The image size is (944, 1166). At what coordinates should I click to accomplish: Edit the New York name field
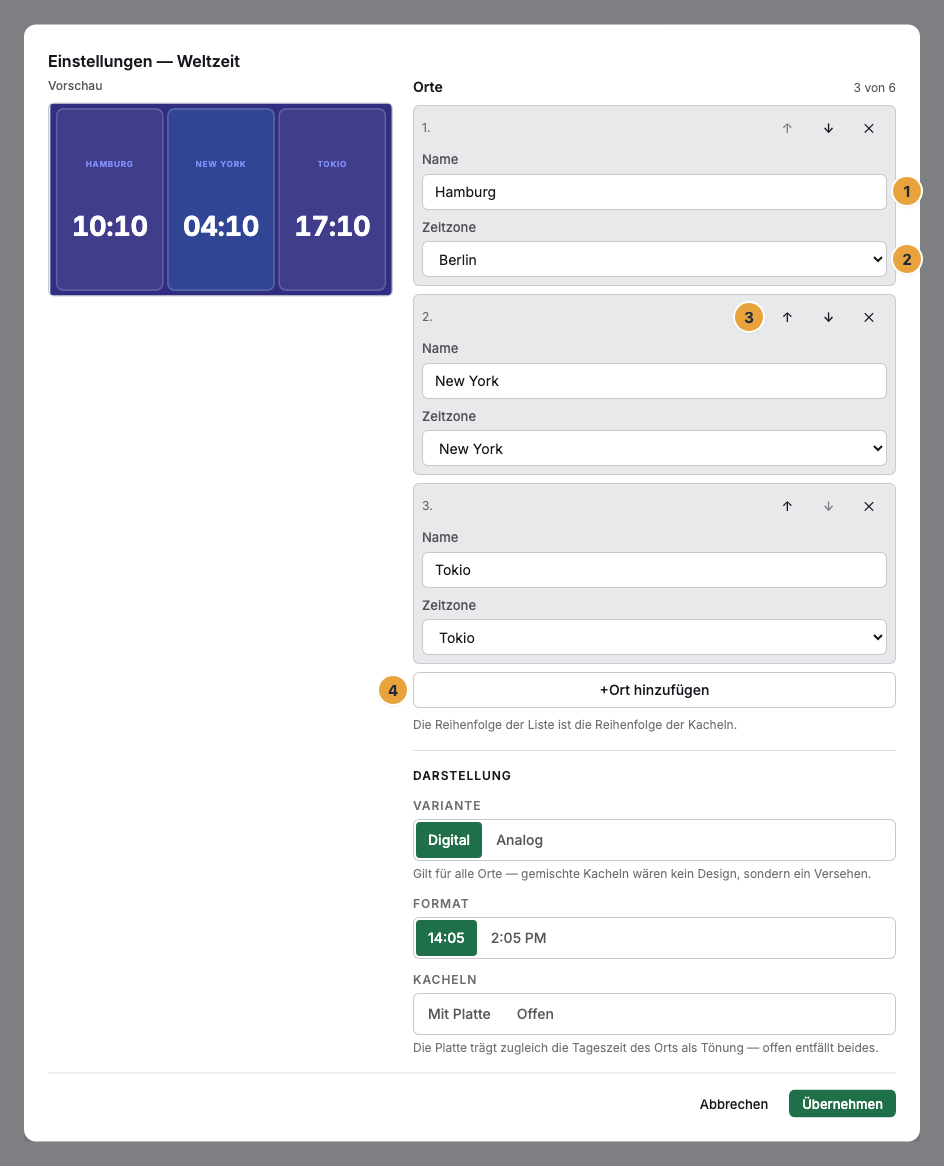coord(654,381)
